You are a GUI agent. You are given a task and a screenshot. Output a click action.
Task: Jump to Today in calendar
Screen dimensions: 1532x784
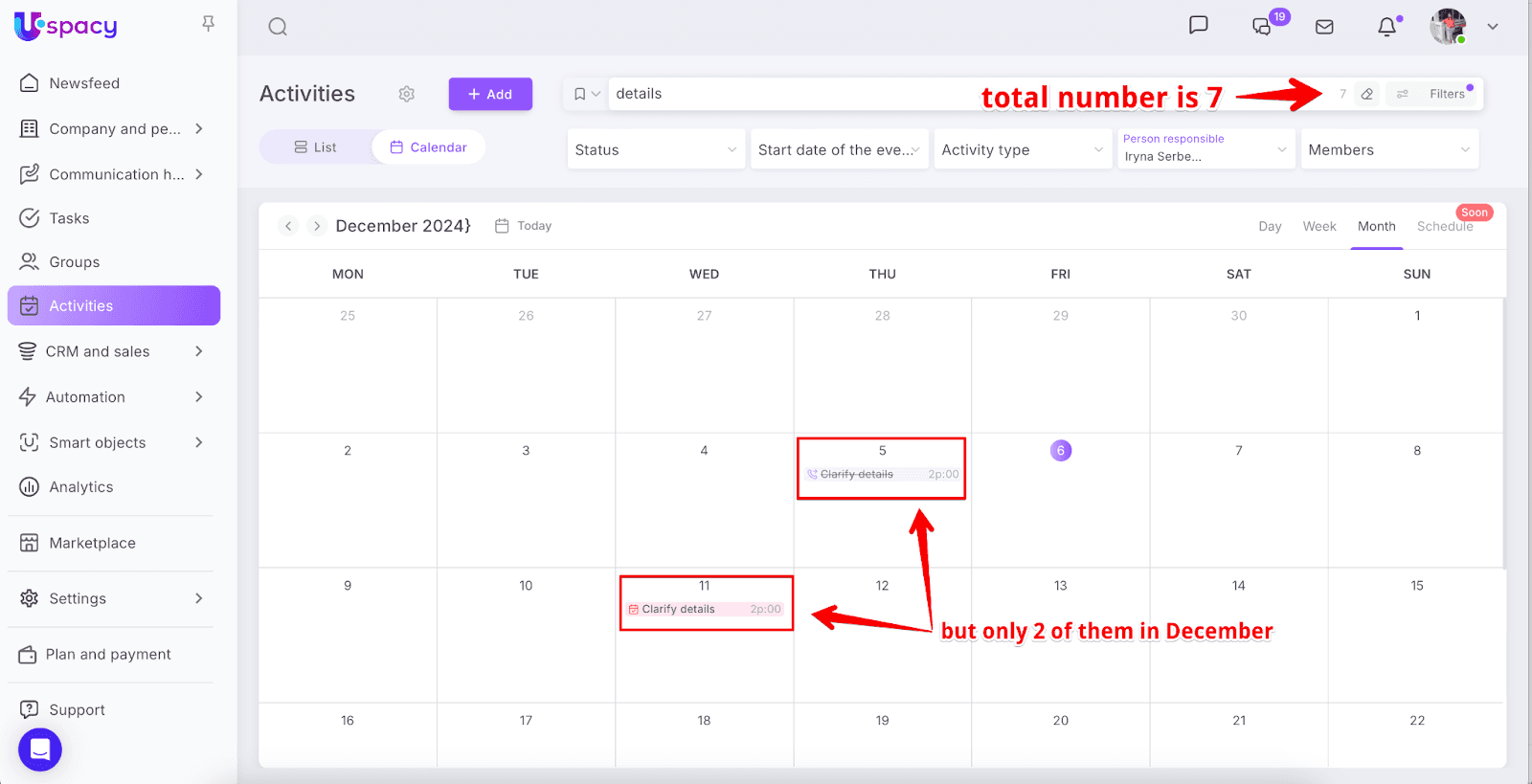click(524, 226)
